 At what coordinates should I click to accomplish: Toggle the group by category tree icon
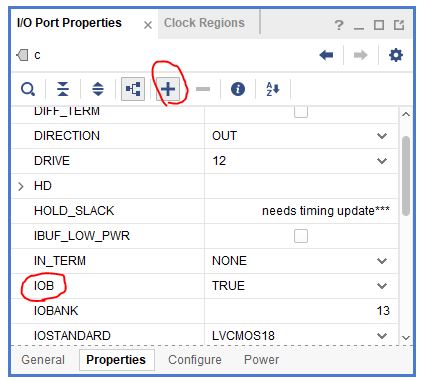point(133,89)
